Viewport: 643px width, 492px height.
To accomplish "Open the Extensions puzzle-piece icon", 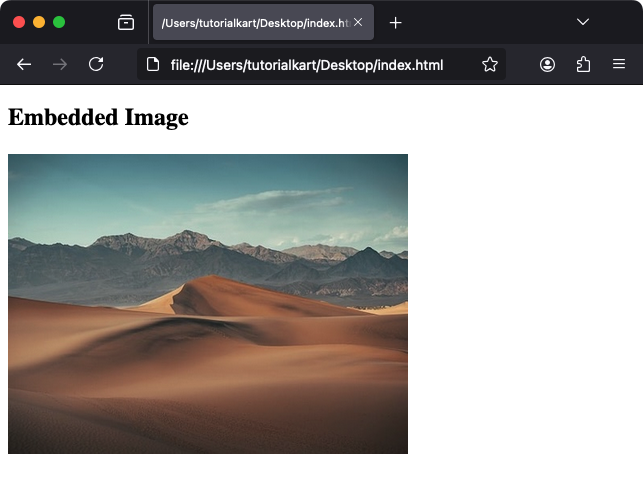I will click(583, 64).
